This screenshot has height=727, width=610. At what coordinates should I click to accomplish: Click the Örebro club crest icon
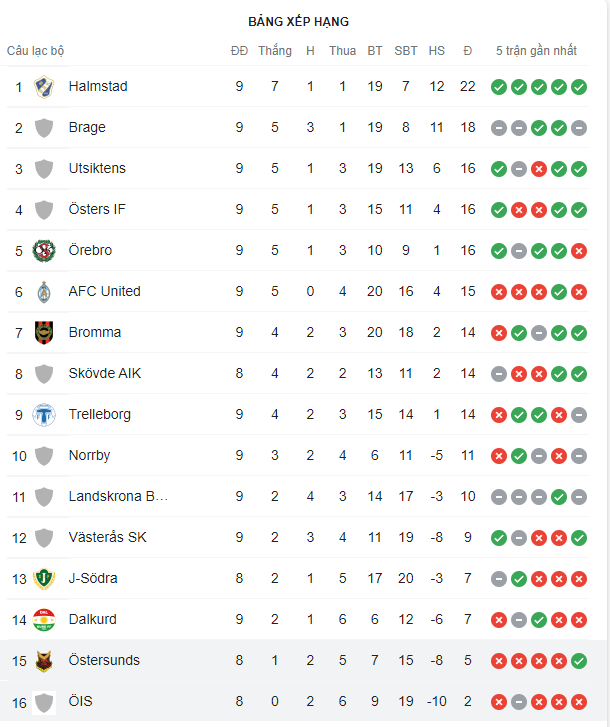pos(44,251)
